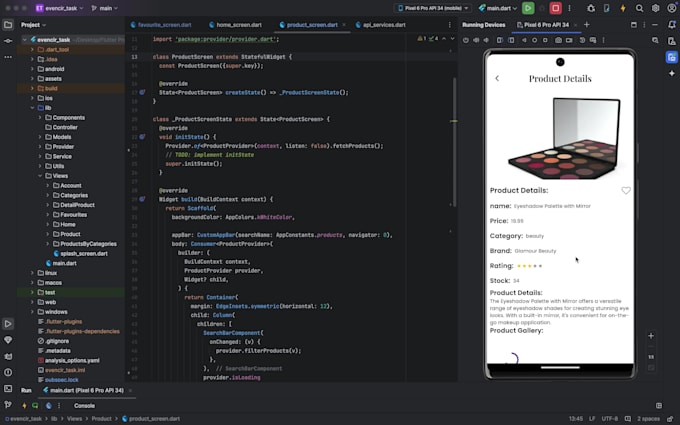680x425 pixels.
Task: Open IDE settings gear icon
Action: click(655, 8)
